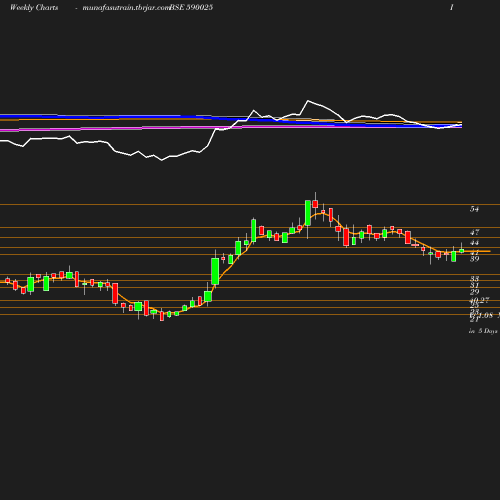Click the 44 price level label
This screenshot has width=500, height=500.
tap(474, 243)
